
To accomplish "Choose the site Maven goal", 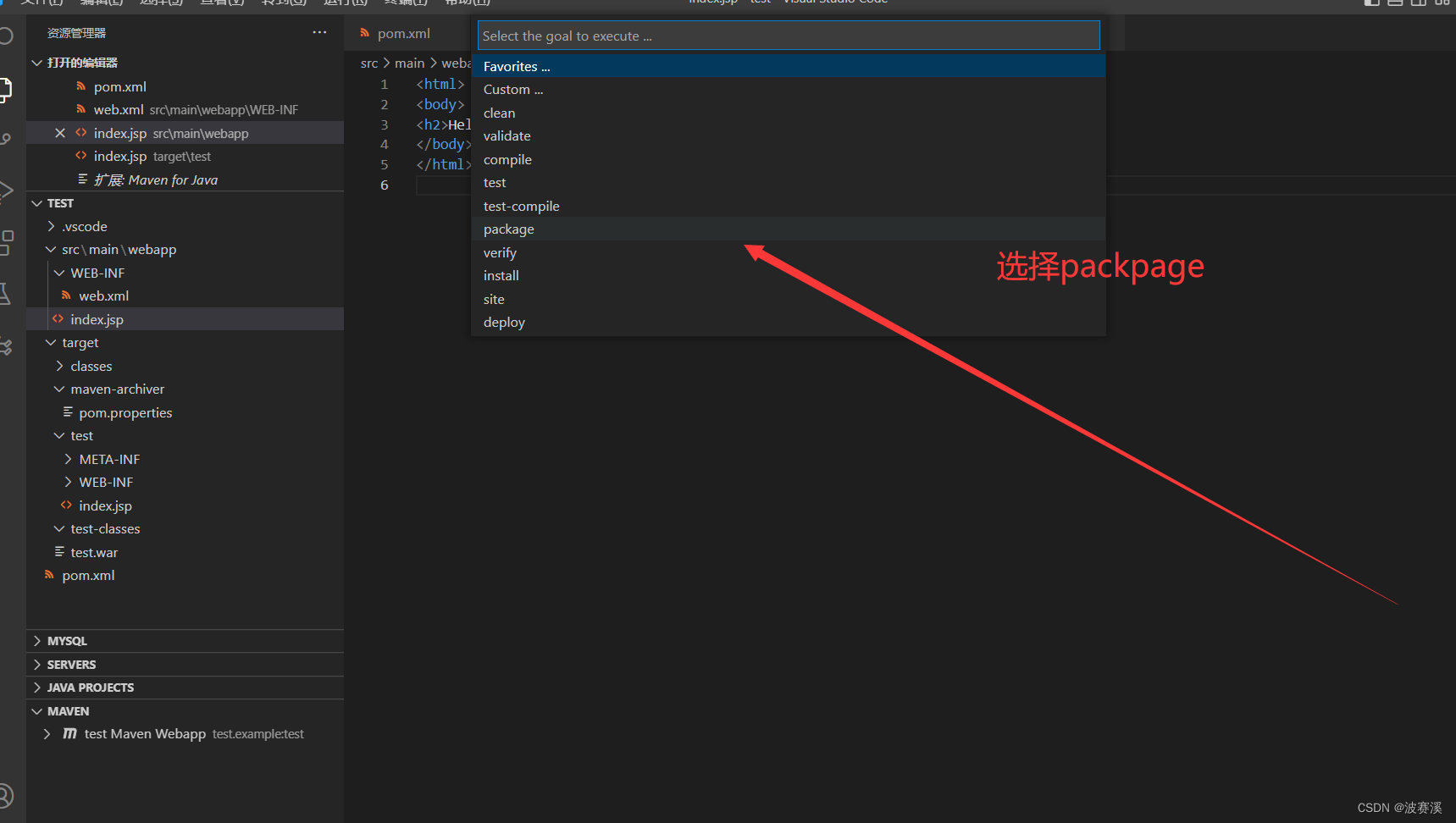I will 788,299.
